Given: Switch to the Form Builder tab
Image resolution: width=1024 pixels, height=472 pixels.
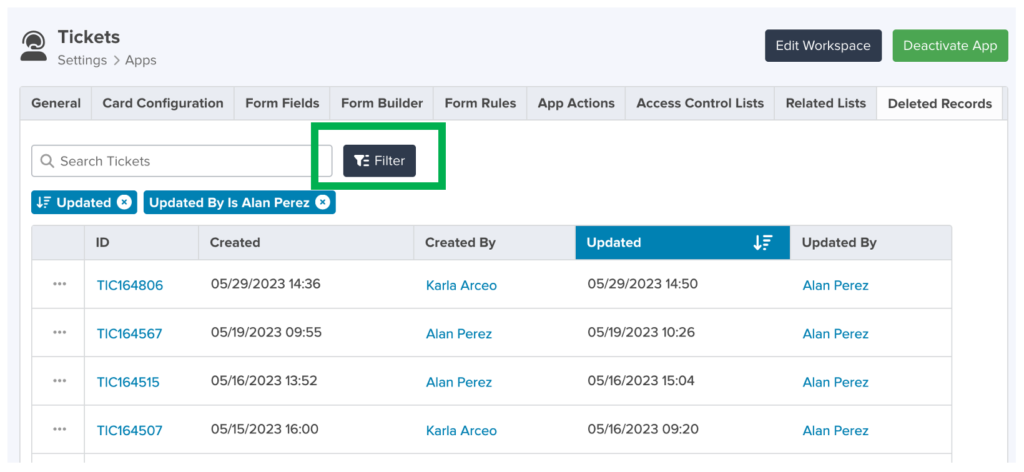Looking at the screenshot, I should 382,103.
